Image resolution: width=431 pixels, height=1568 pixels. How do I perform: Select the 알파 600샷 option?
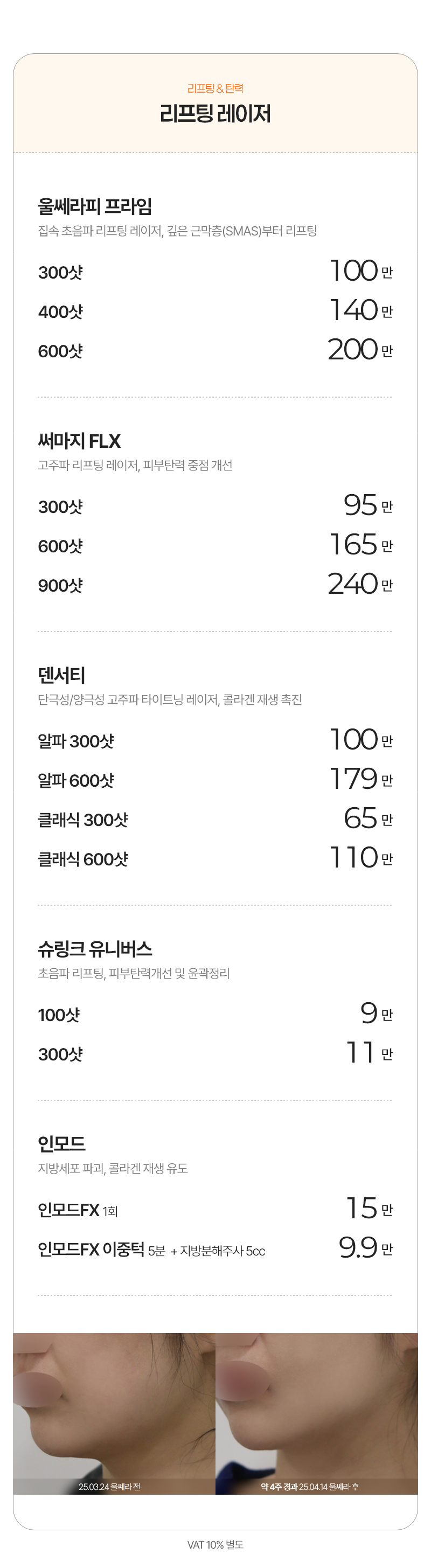76,780
